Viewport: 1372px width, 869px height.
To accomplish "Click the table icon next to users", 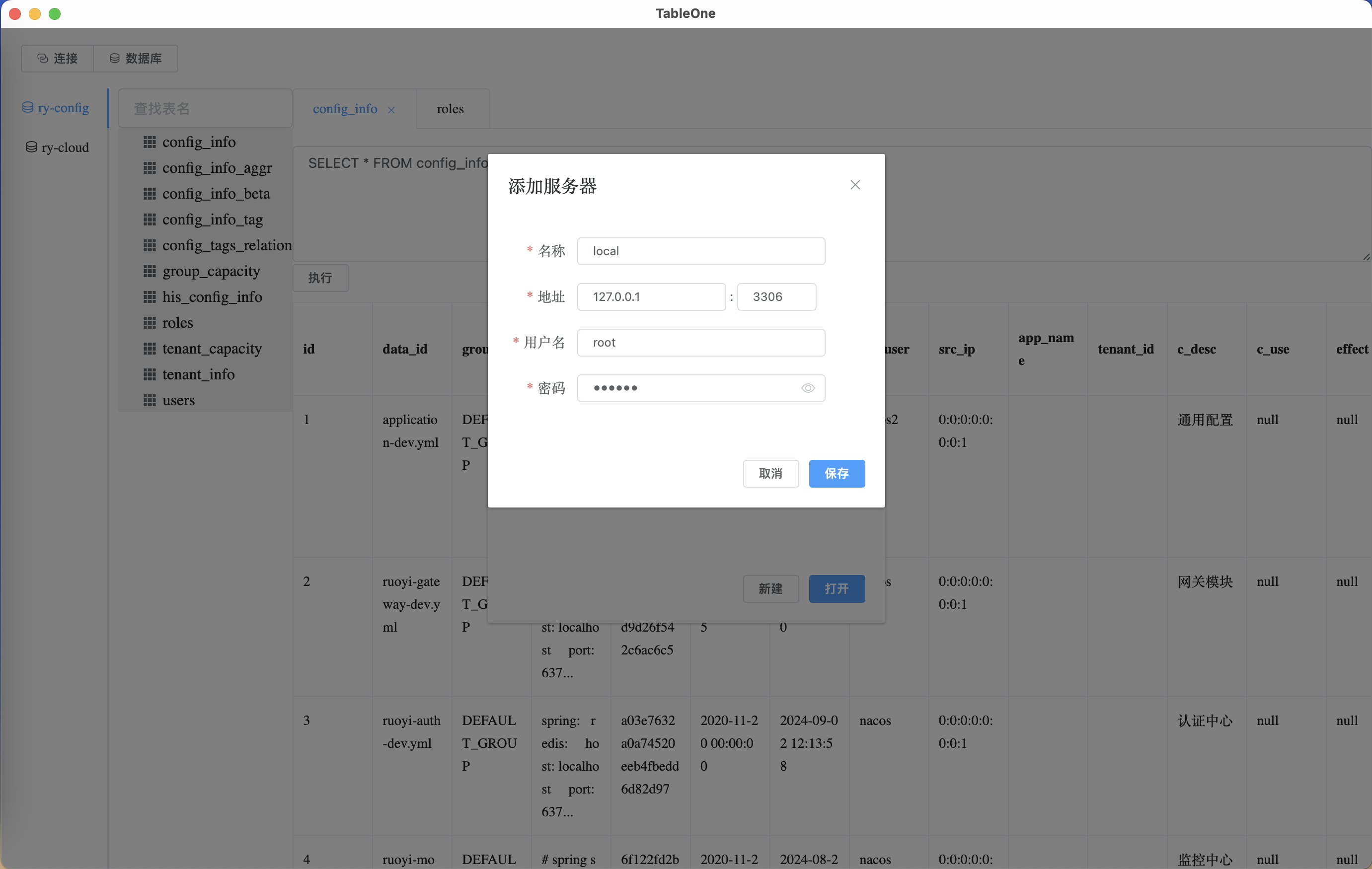I will [x=150, y=400].
